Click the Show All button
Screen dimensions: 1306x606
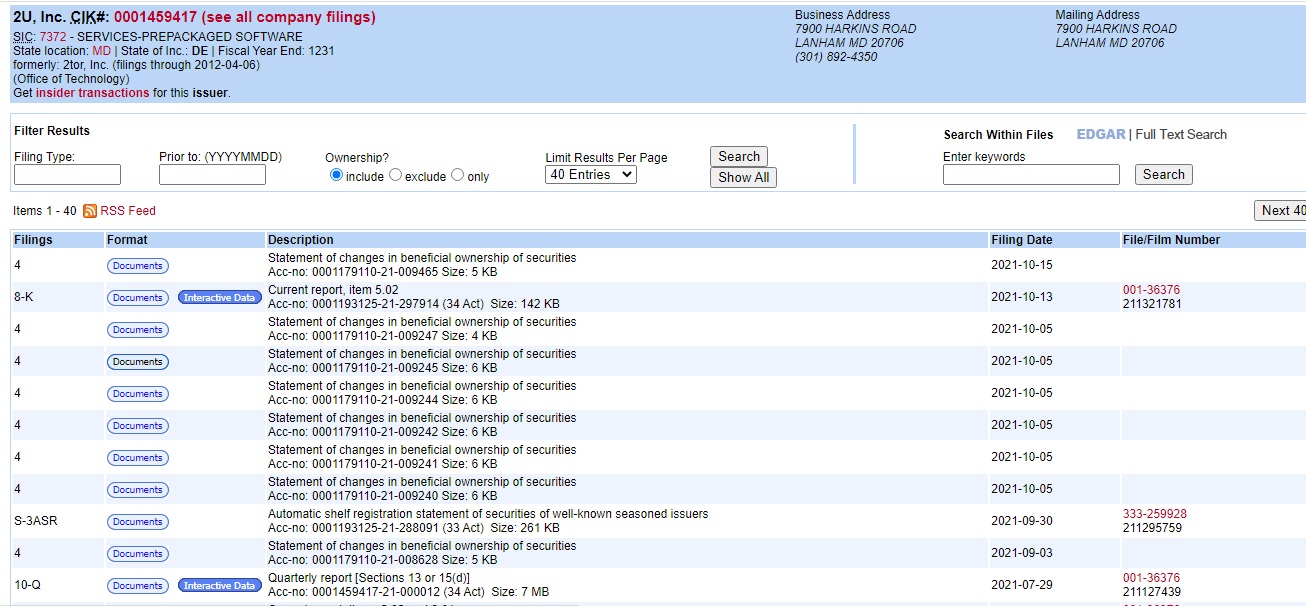pos(743,177)
